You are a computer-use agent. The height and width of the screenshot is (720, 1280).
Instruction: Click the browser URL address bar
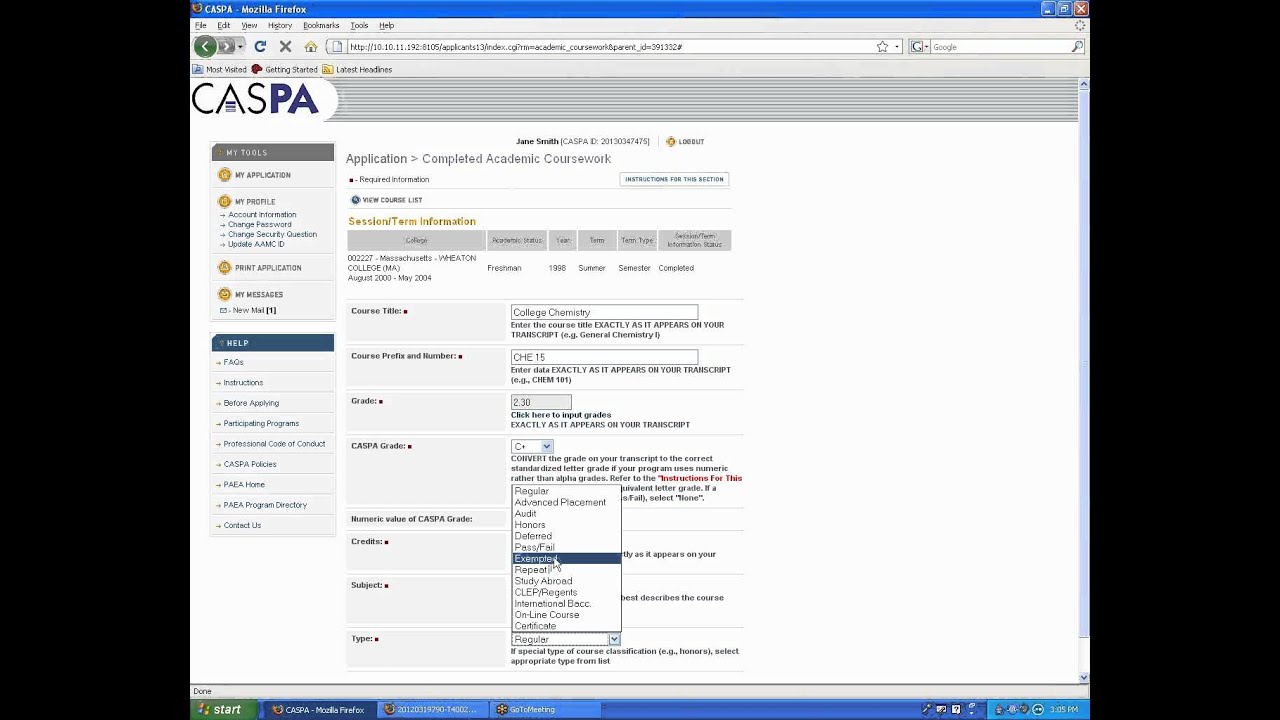(610, 46)
